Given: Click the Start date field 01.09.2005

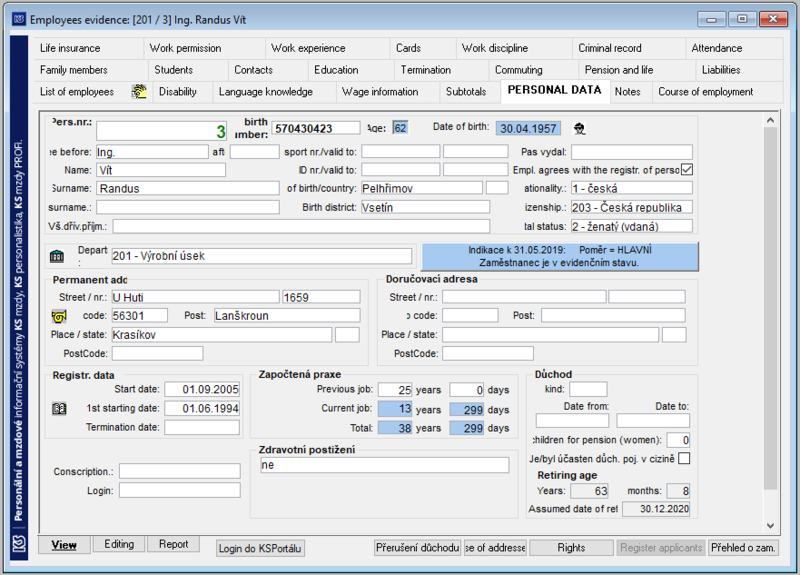Looking at the screenshot, I should click(x=202, y=390).
